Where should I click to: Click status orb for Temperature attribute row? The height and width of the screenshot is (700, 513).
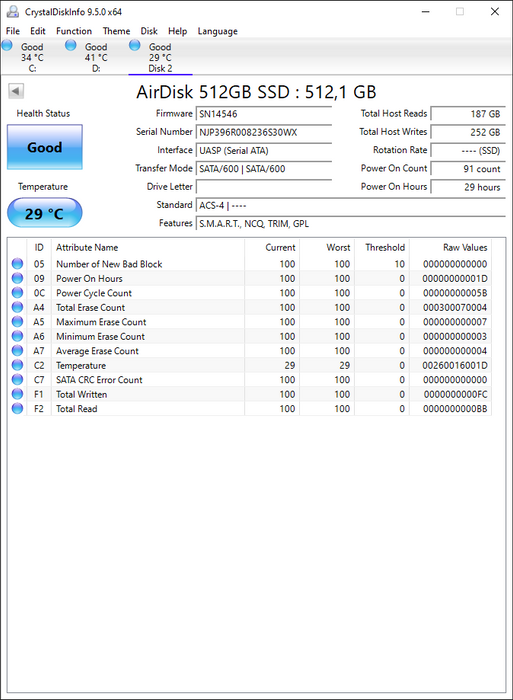(x=17, y=365)
